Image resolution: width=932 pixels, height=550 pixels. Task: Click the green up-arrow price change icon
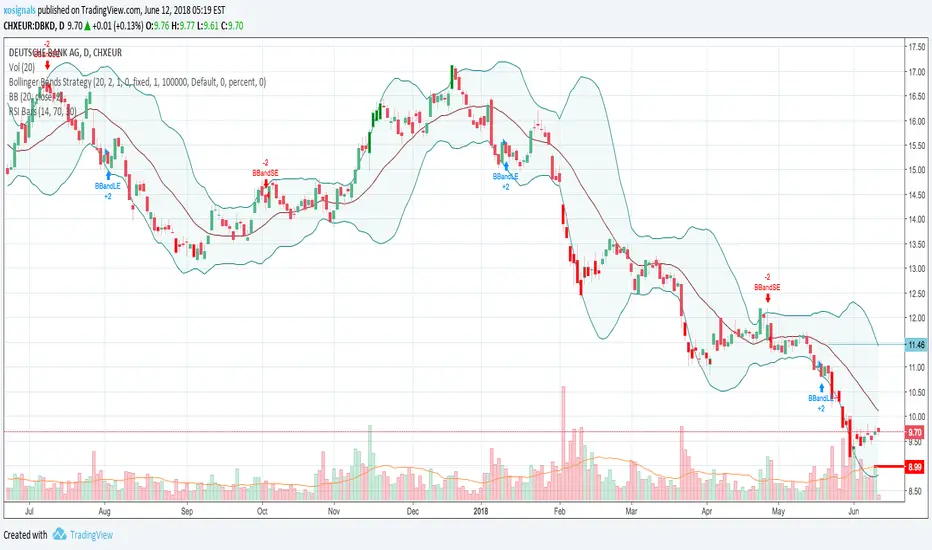(x=87, y=26)
